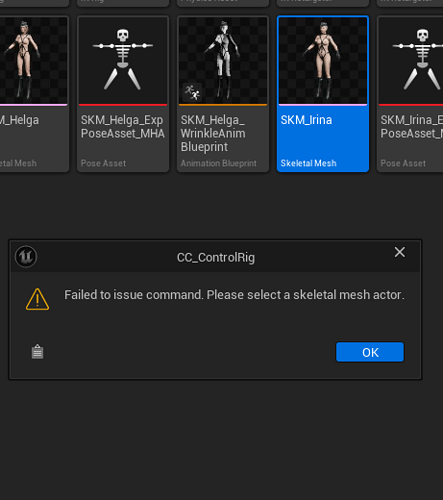Click the 'Animation Blueprint' type label
Image resolution: width=443 pixels, height=500 pixels.
pos(219,163)
